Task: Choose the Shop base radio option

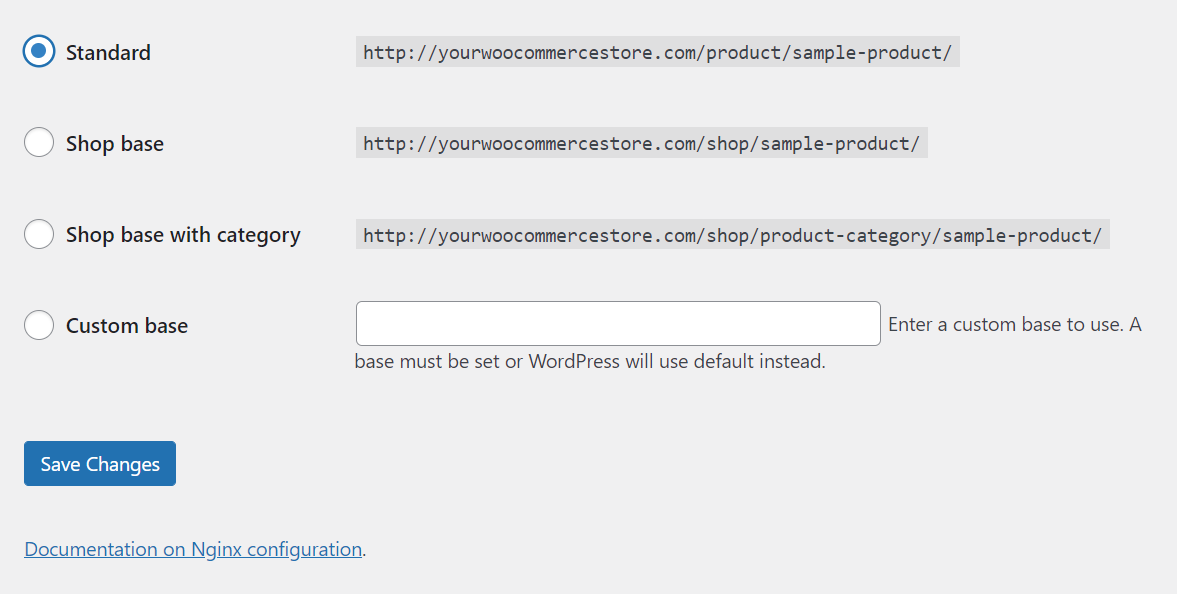Action: (x=39, y=143)
